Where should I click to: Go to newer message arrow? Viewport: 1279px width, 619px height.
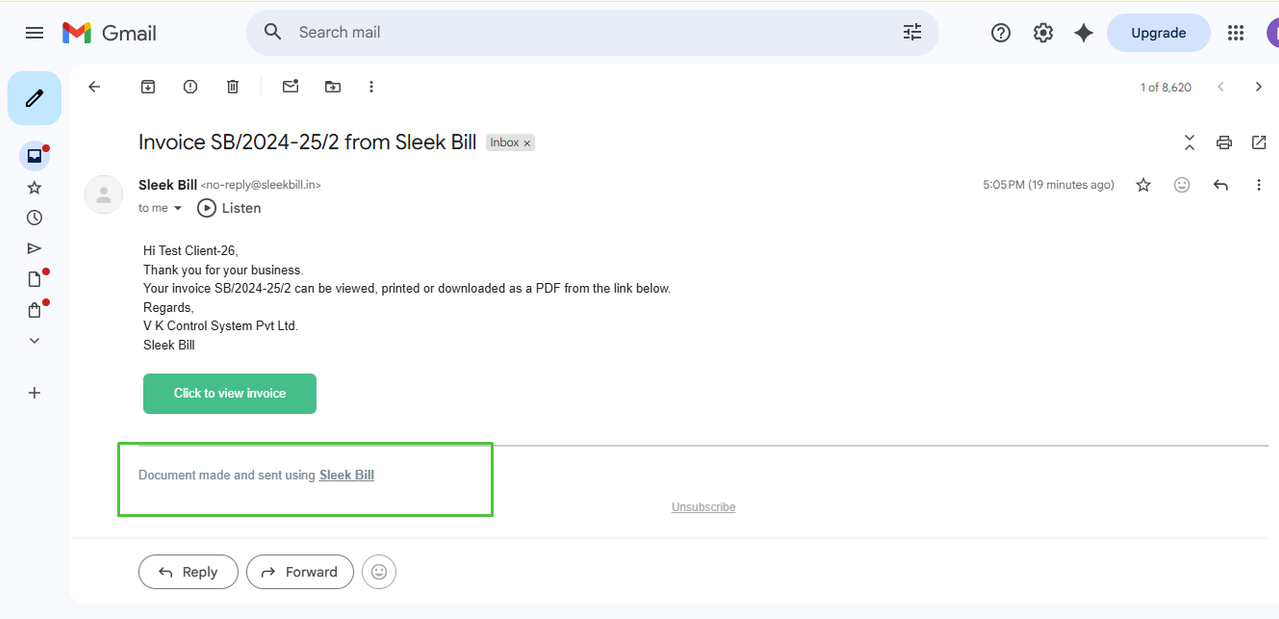tap(1220, 87)
